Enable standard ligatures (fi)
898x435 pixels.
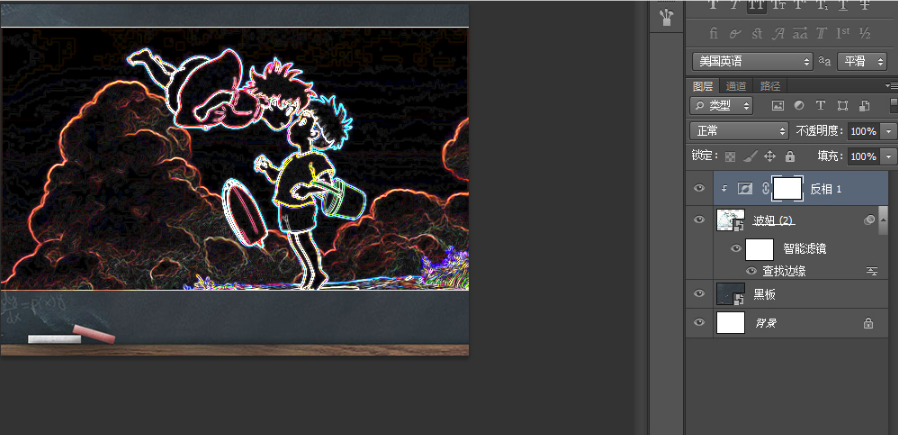[714, 33]
